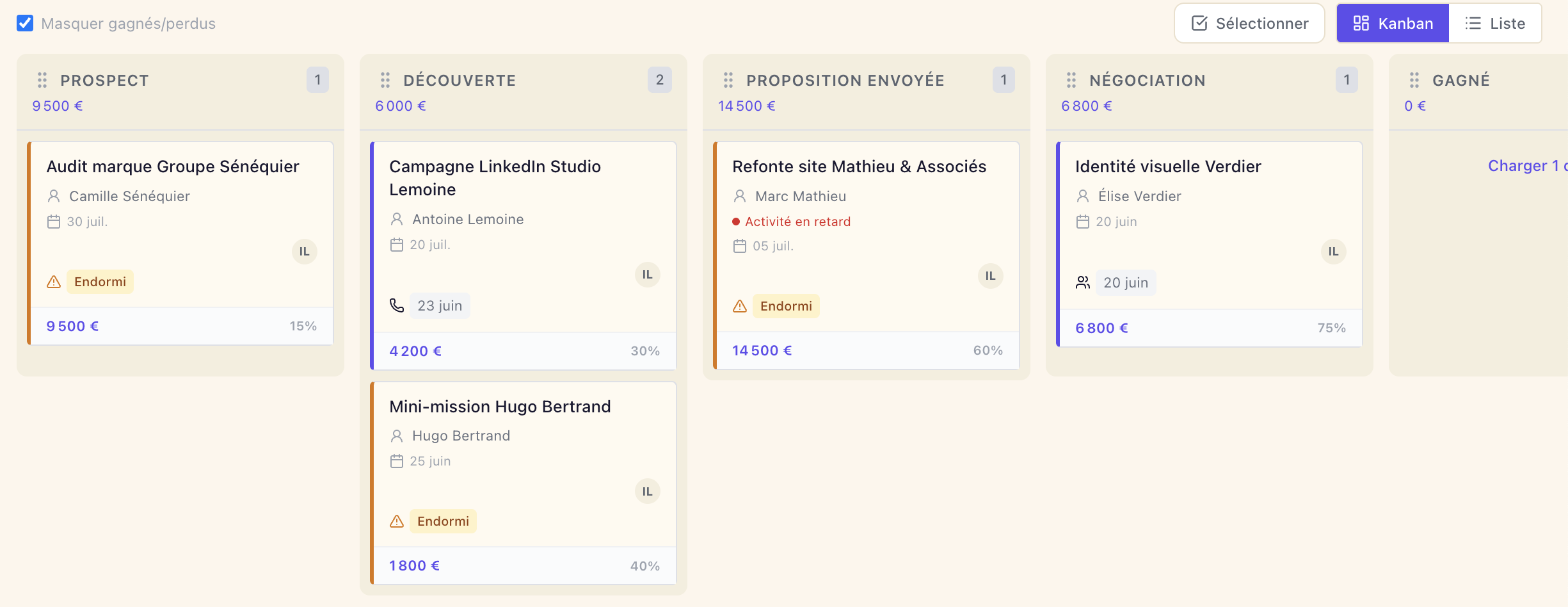Click the meeting people icon on Verdier card
1568x607 pixels.
1083,282
